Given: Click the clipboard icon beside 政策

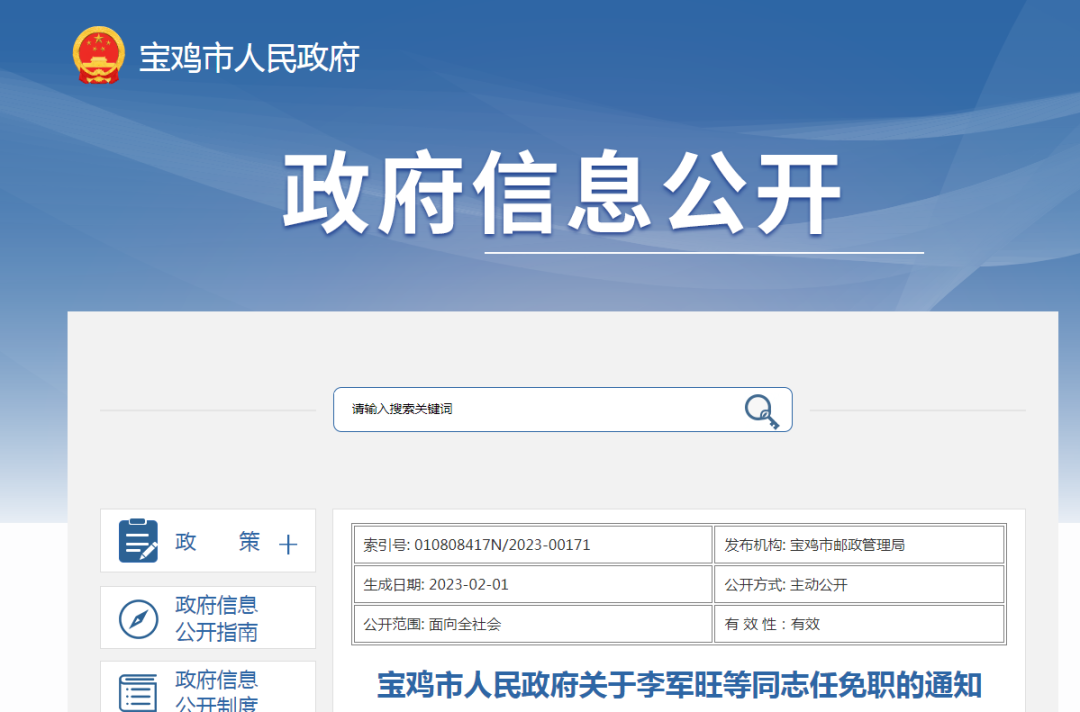Looking at the screenshot, I should [x=139, y=541].
